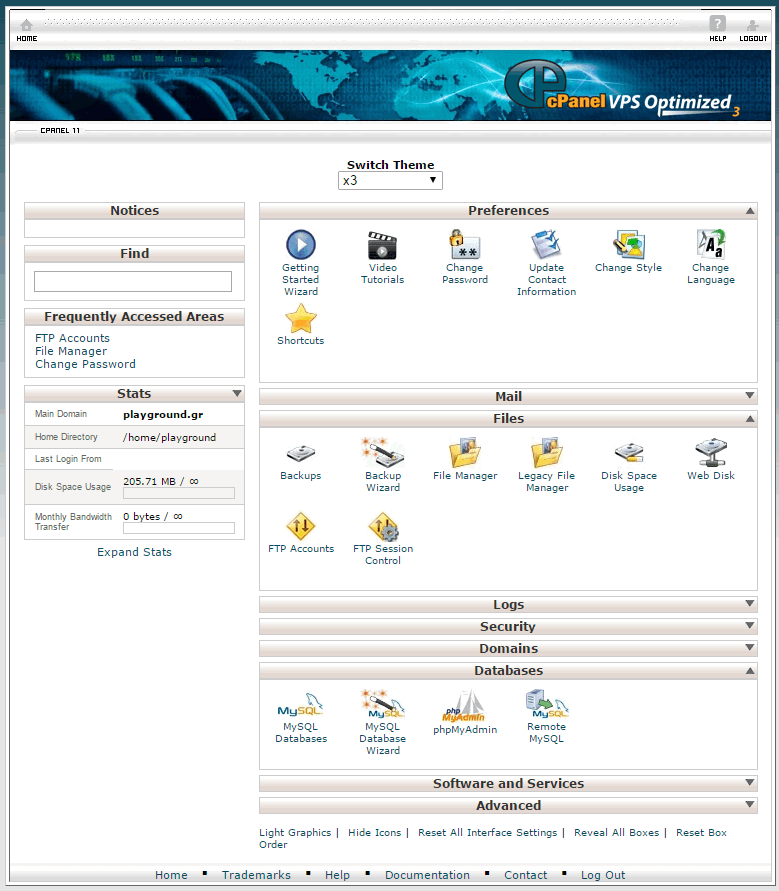Open Documentation in footer menu

427,875
